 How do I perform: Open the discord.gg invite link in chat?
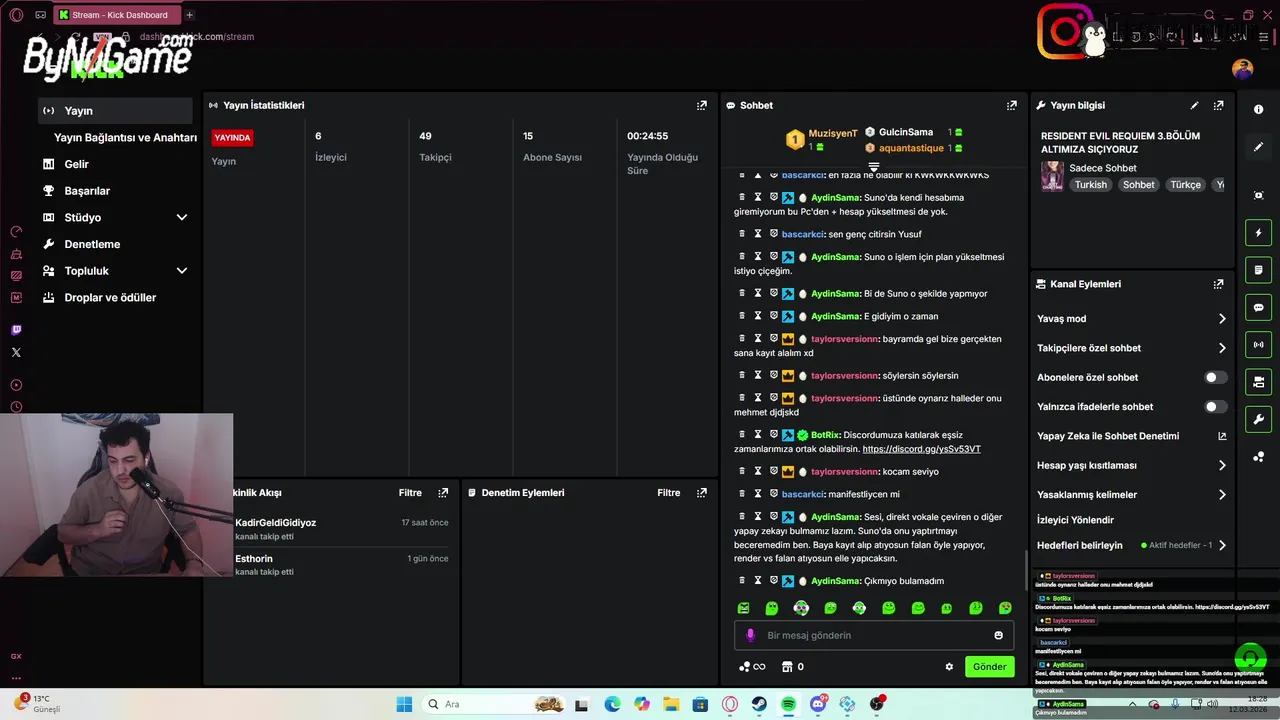[x=921, y=449]
